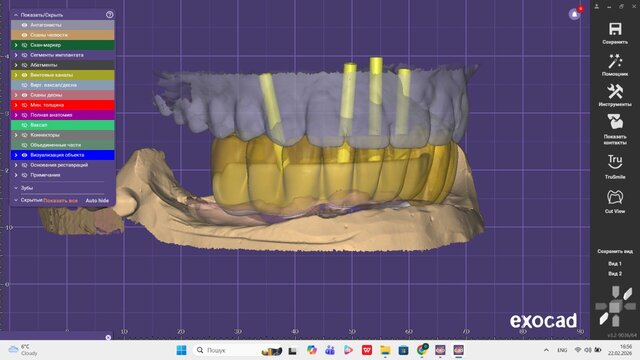This screenshot has width=640, height=360.
Task: Select the Ваксап green row label
Action: [39, 125]
